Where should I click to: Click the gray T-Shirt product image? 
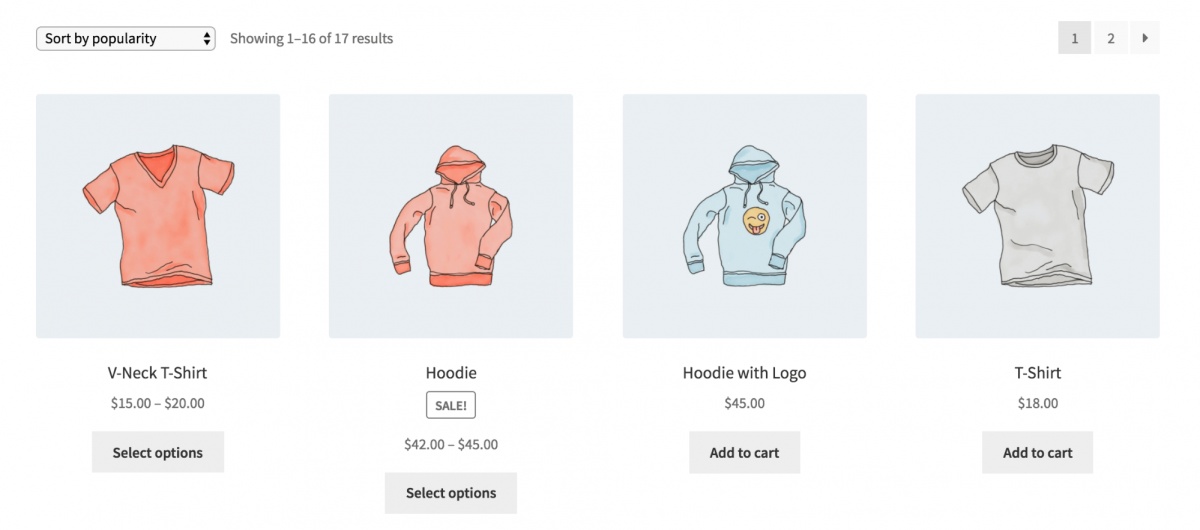1037,216
